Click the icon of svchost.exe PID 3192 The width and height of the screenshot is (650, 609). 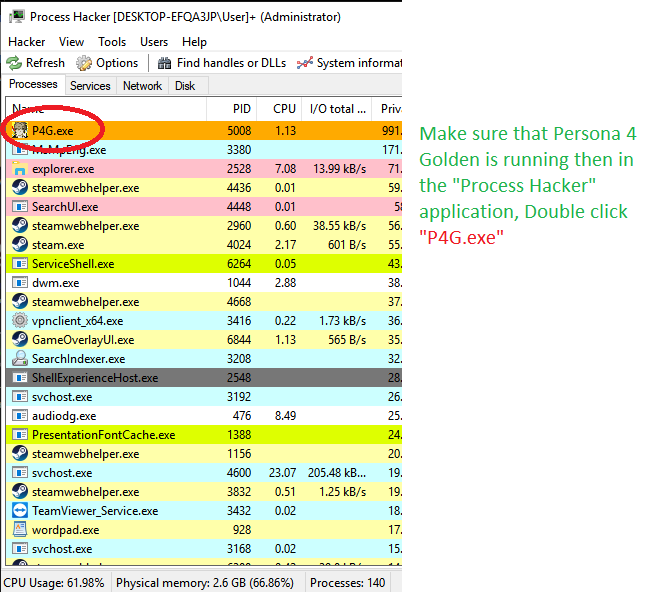tap(19, 396)
